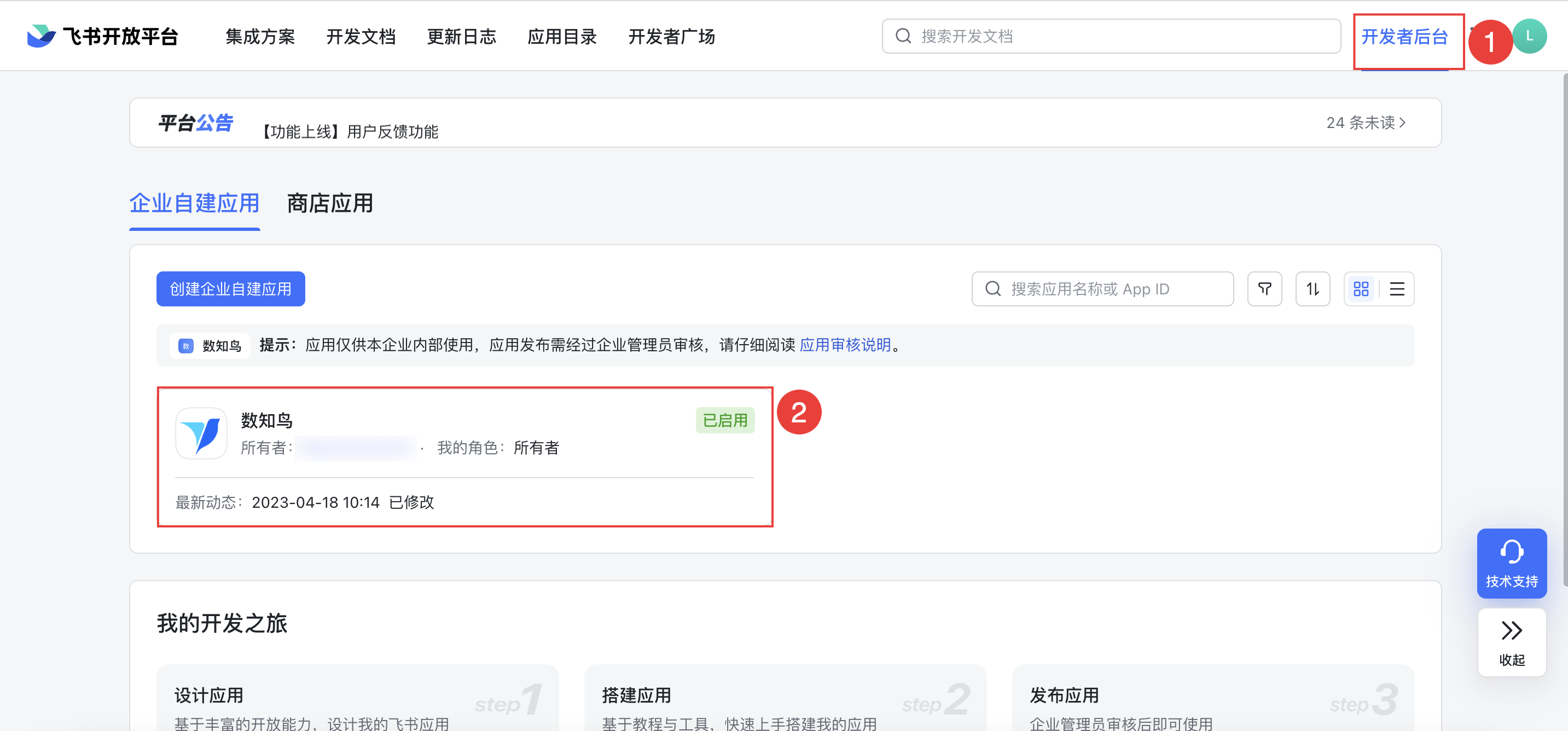
Task: Open the 技术支持 headset support button
Action: point(1512,562)
